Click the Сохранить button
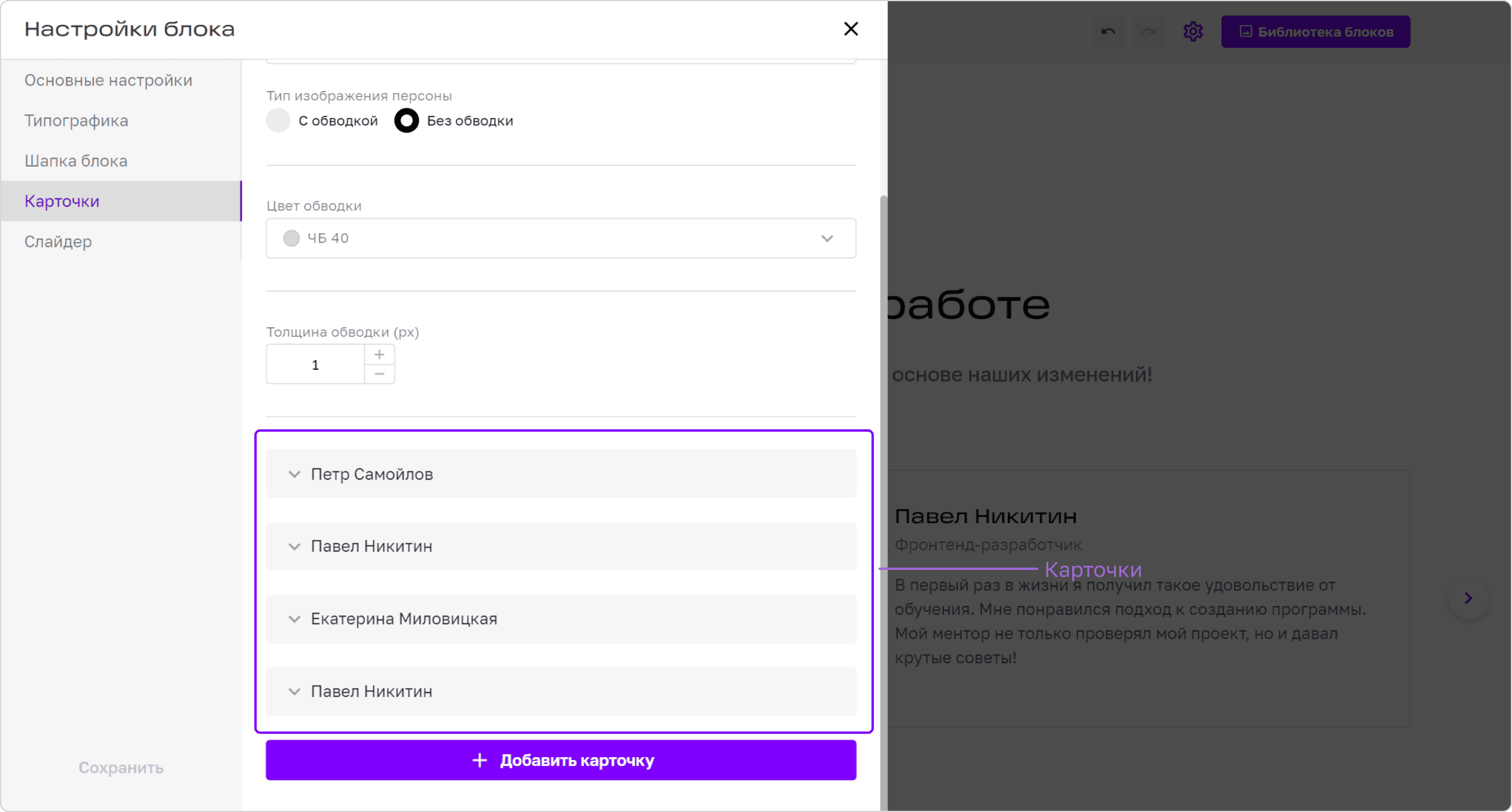This screenshot has width=1512, height=812. pos(121,768)
